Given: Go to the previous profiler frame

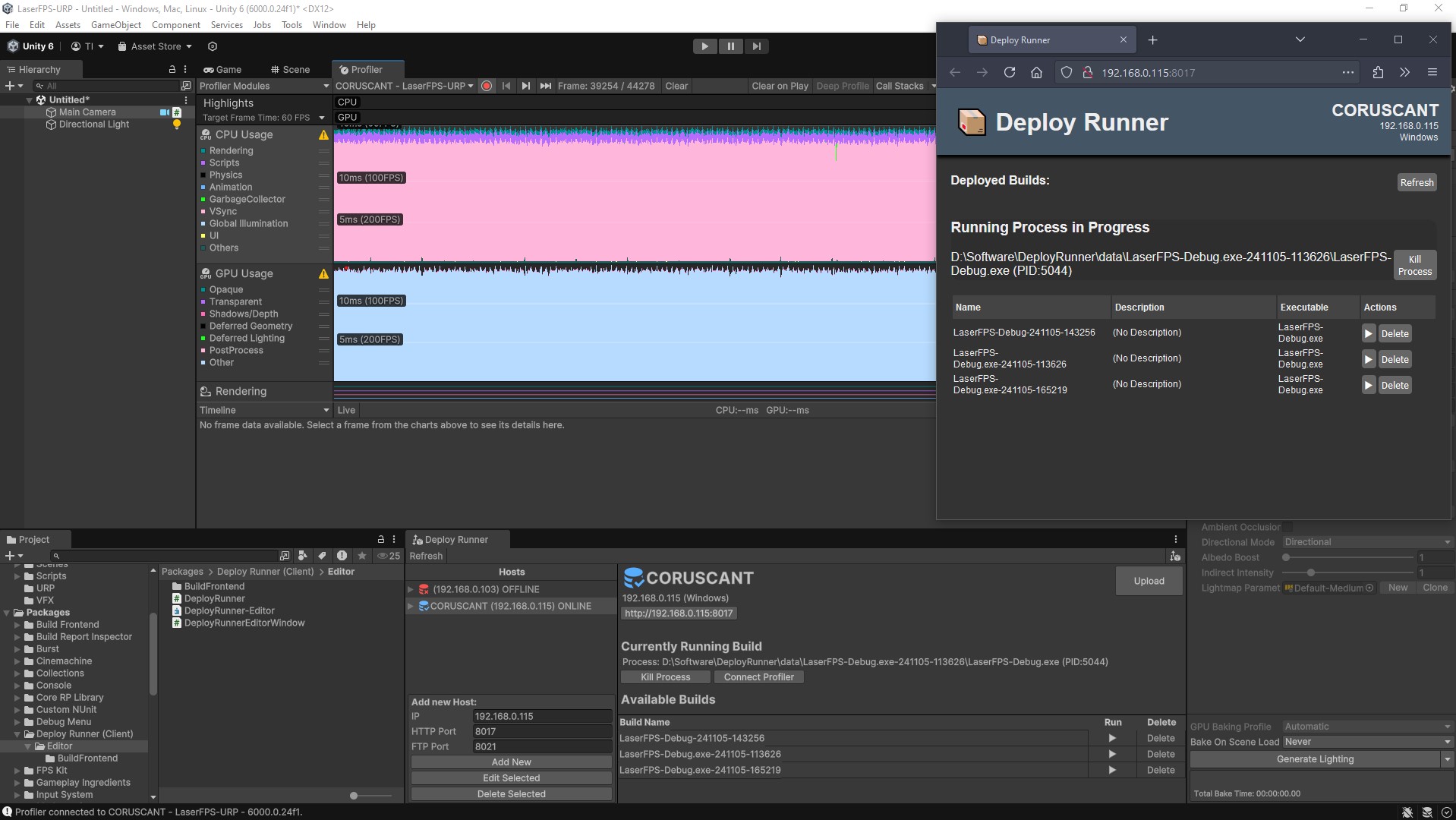Looking at the screenshot, I should pos(506,86).
